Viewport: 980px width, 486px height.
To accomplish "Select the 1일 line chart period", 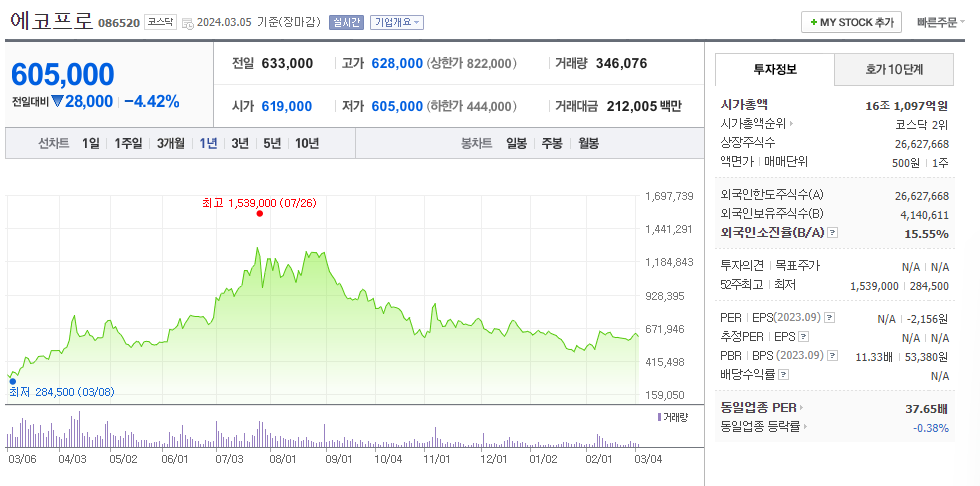I will click(x=90, y=144).
